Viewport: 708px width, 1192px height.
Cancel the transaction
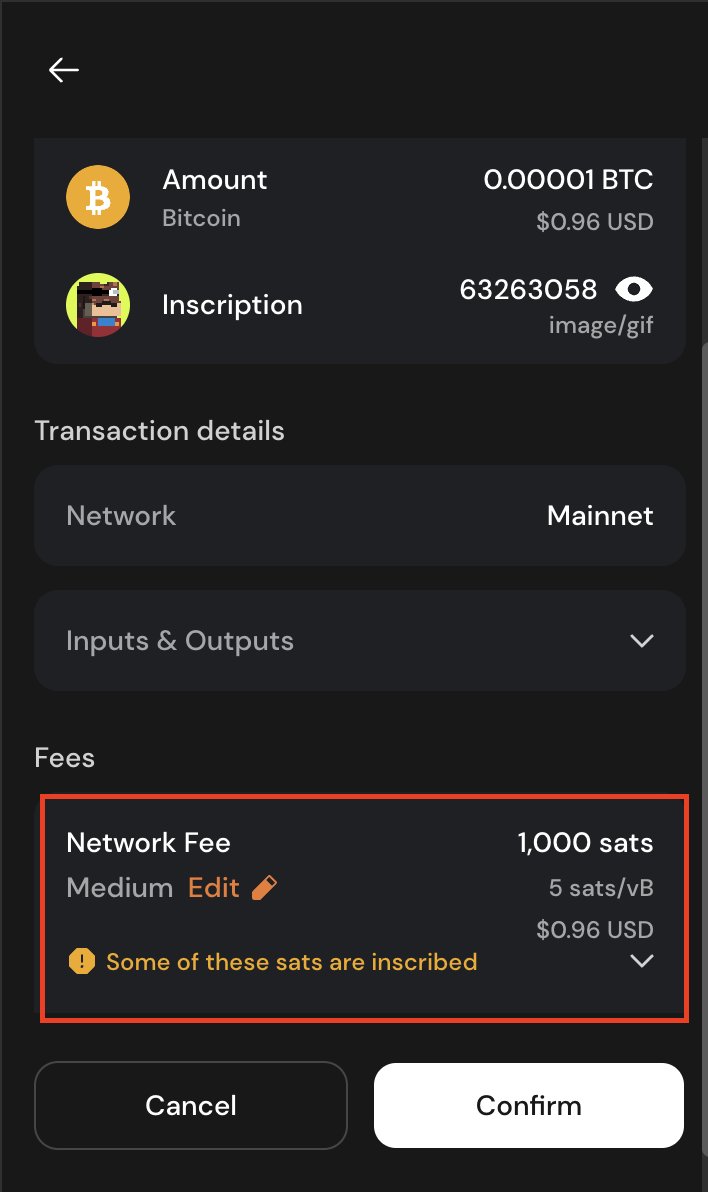tap(191, 1105)
